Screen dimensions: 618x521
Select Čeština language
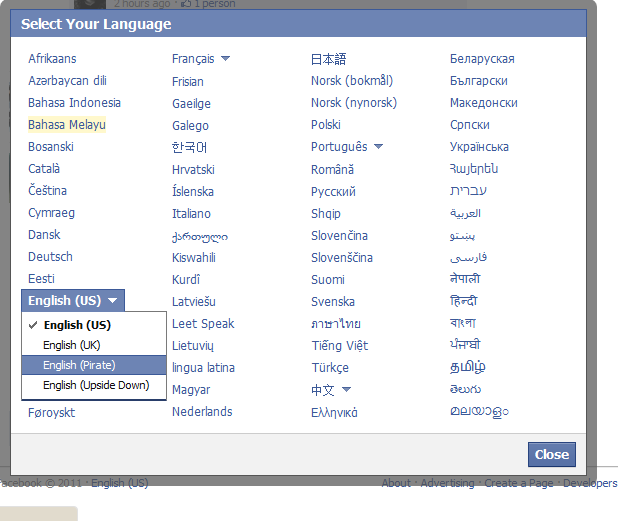(x=47, y=191)
